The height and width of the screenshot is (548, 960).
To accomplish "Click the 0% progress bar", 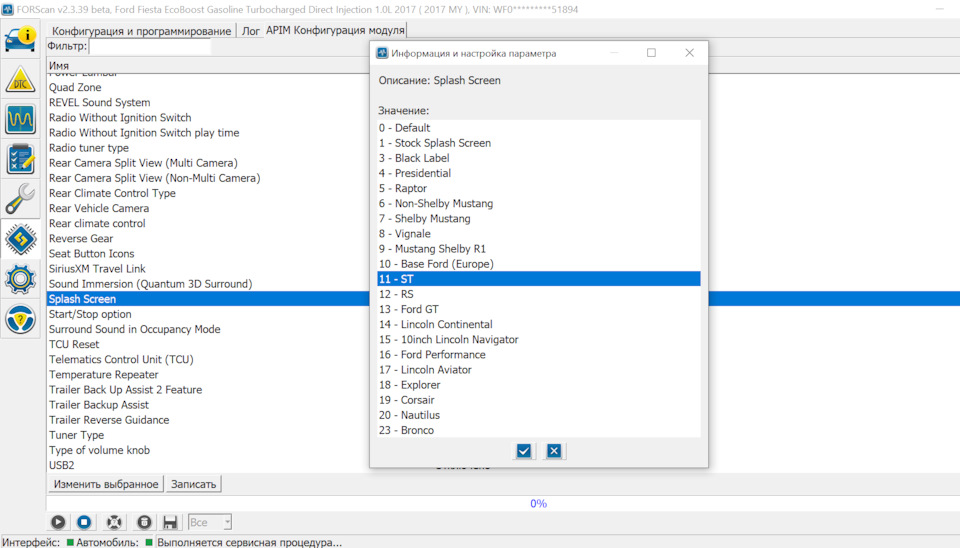I will [x=503, y=503].
